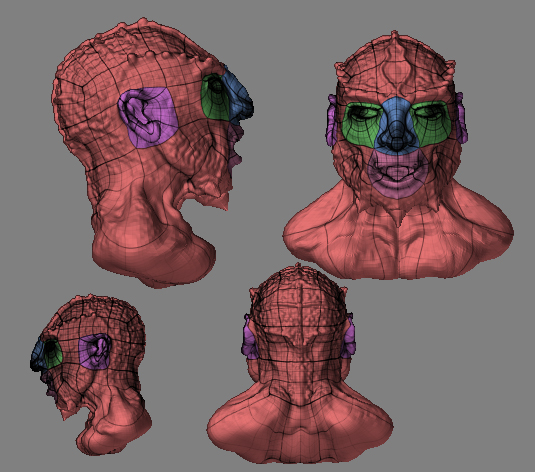The width and height of the screenshot is (535, 472).
Task: Click purple ear at screen-left edge of front bust
Action: tap(331, 120)
